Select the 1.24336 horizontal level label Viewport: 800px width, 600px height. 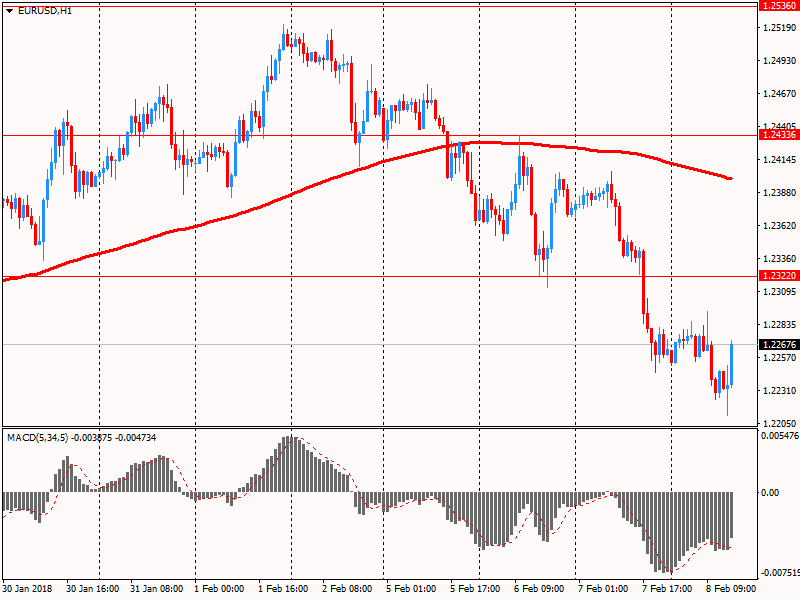(x=779, y=135)
